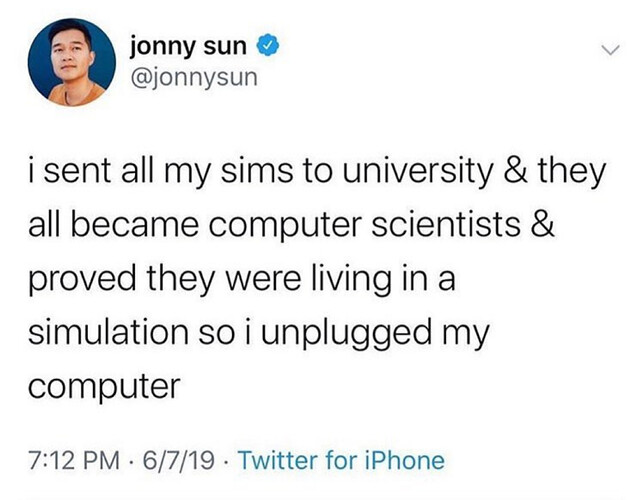Click the "Twitter for iPhone" source link
This screenshot has height=500, width=637.
[341, 460]
